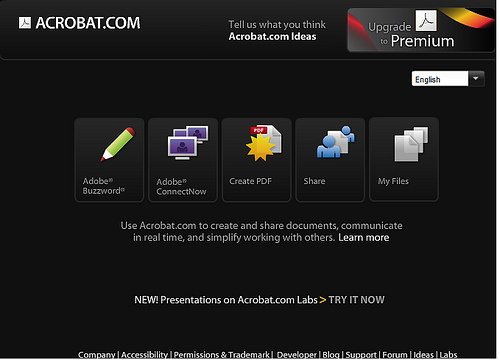Click the 'Adobe ConnectNow' tile label

[181, 187]
